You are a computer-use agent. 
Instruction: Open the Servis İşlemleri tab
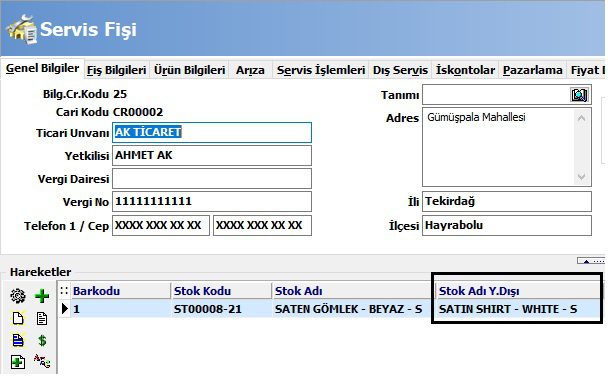tap(321, 70)
